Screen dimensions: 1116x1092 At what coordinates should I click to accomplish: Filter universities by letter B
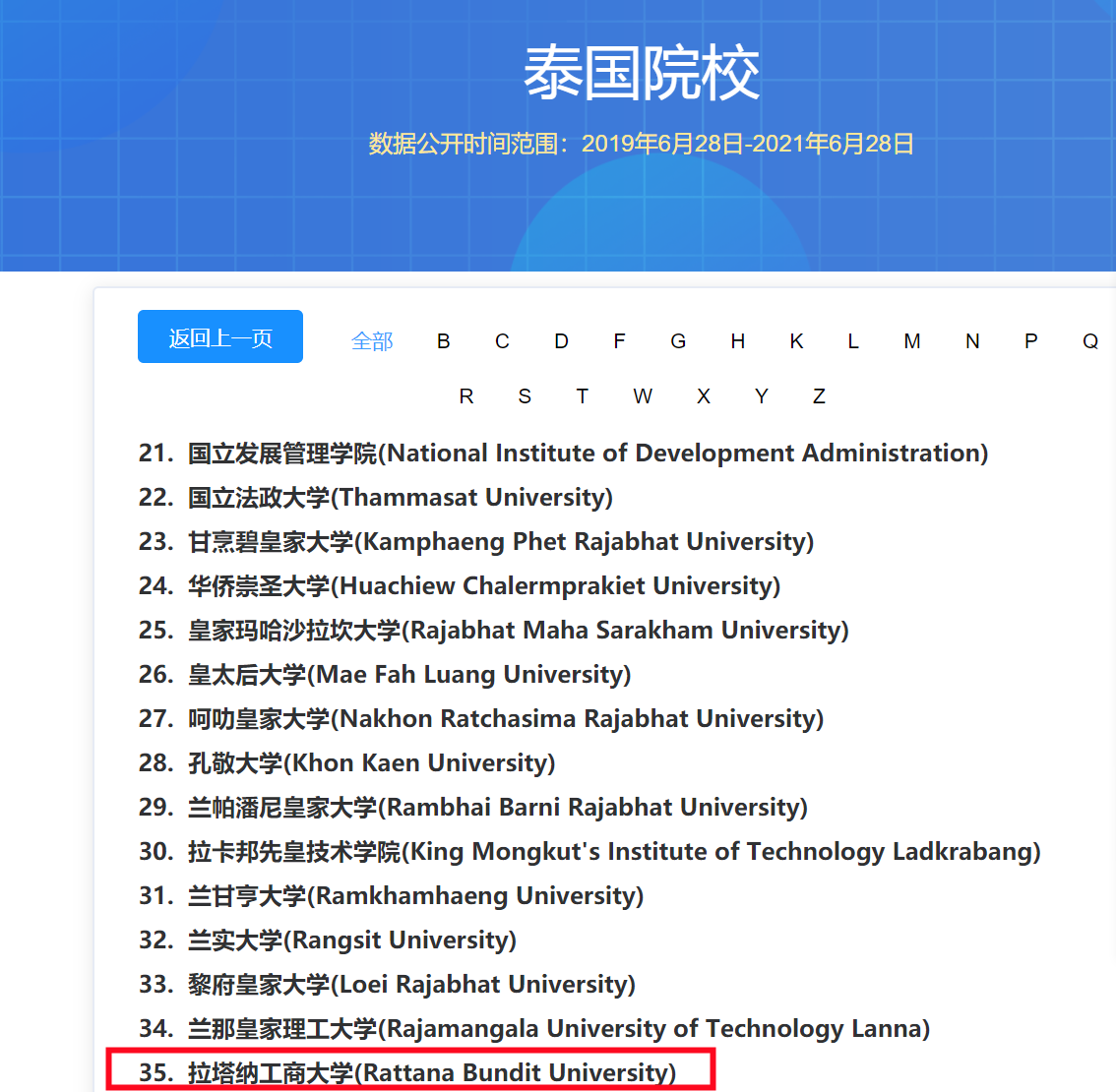[x=444, y=341]
